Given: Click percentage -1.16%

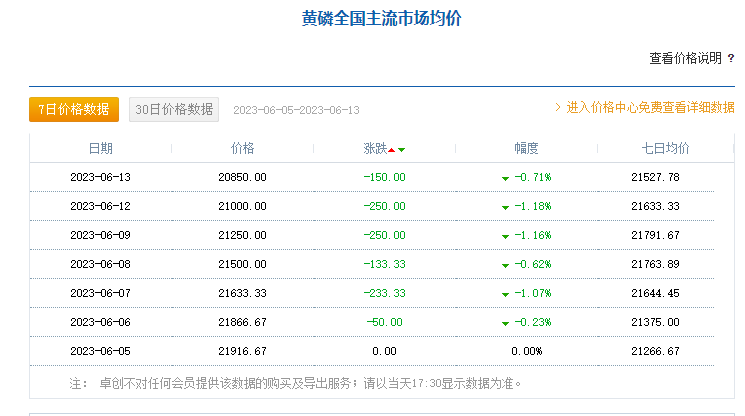Looking at the screenshot, I should 533,236.
